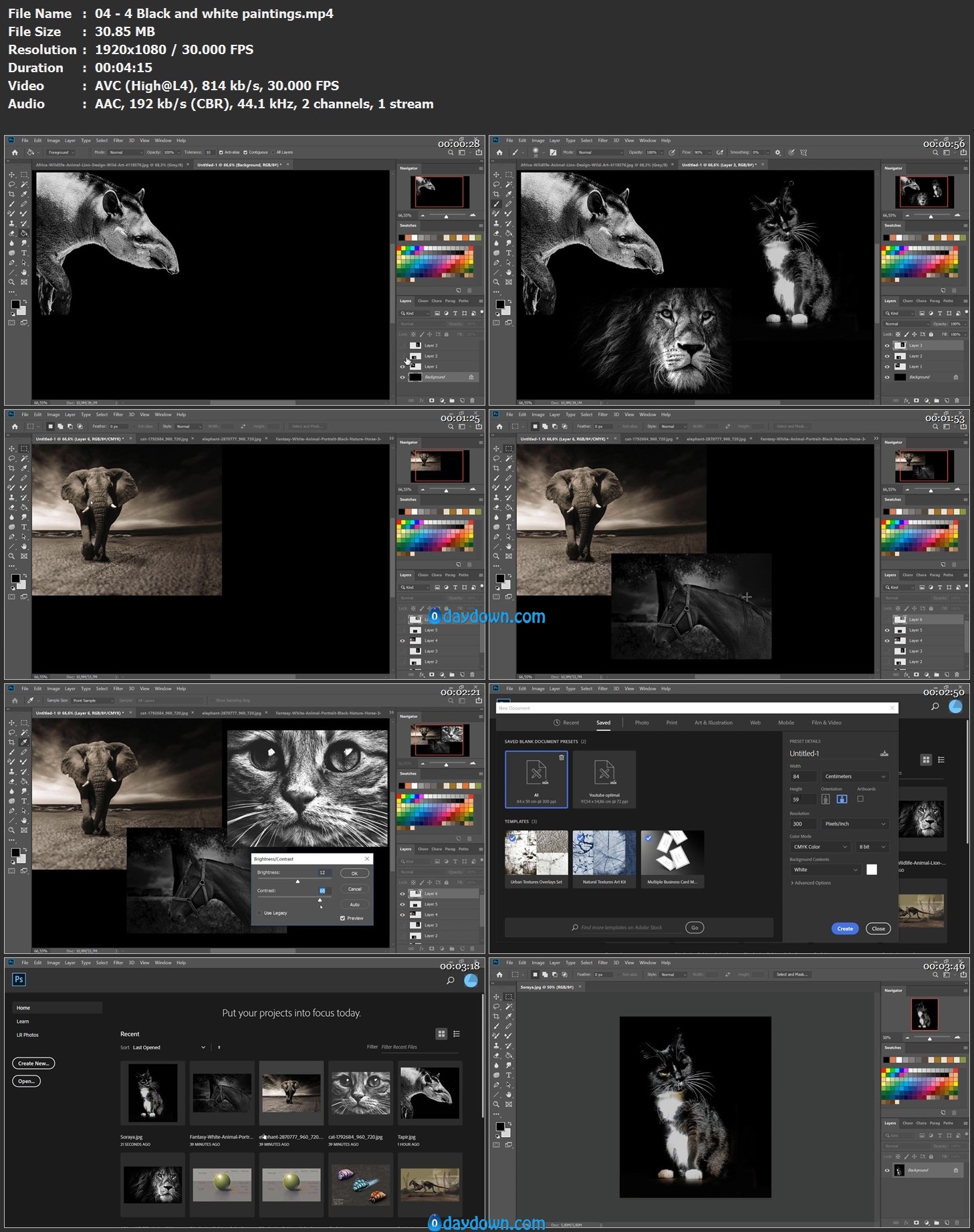Enable Use Legacy checkbox in Brightness/Contrast dialog
Viewport: 974px width, 1232px height.
click(259, 912)
